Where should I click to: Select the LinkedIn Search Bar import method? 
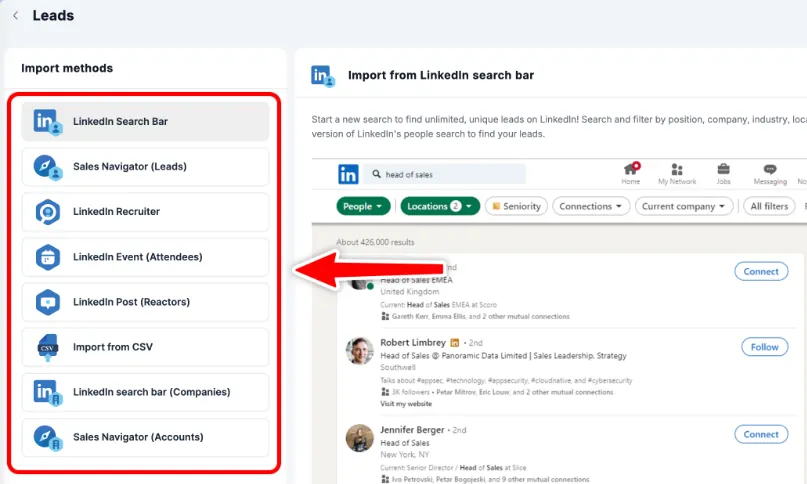145,122
